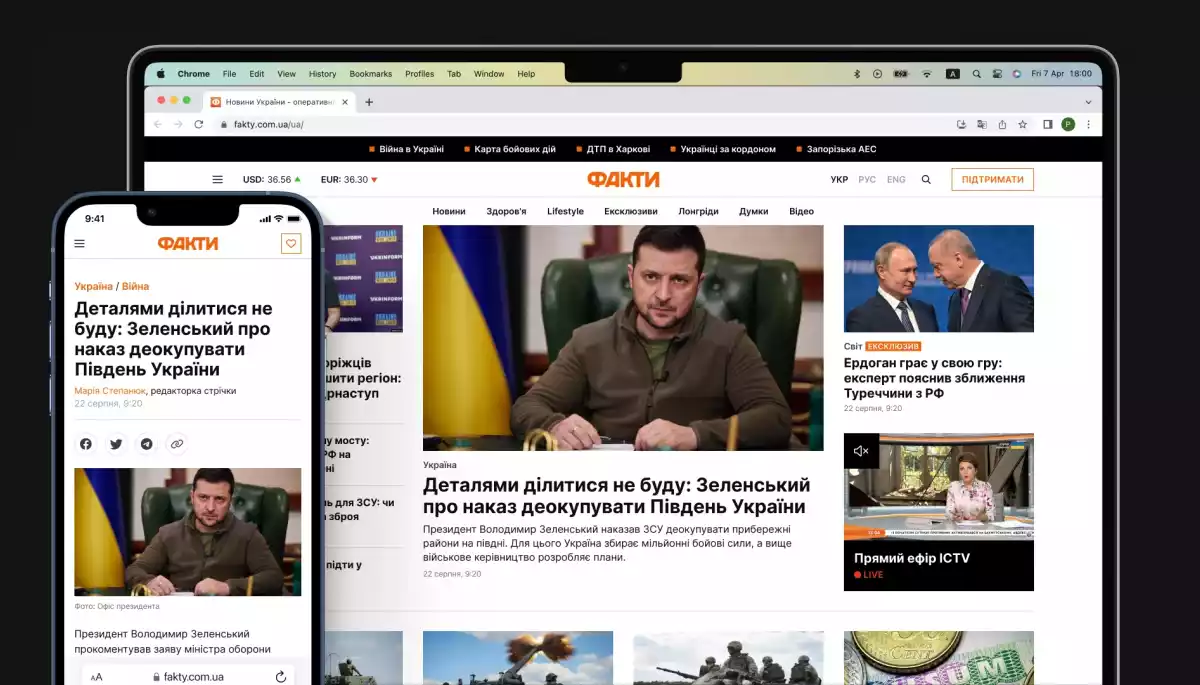Open a new Chrome tab
The image size is (1200, 685).
(x=369, y=102)
